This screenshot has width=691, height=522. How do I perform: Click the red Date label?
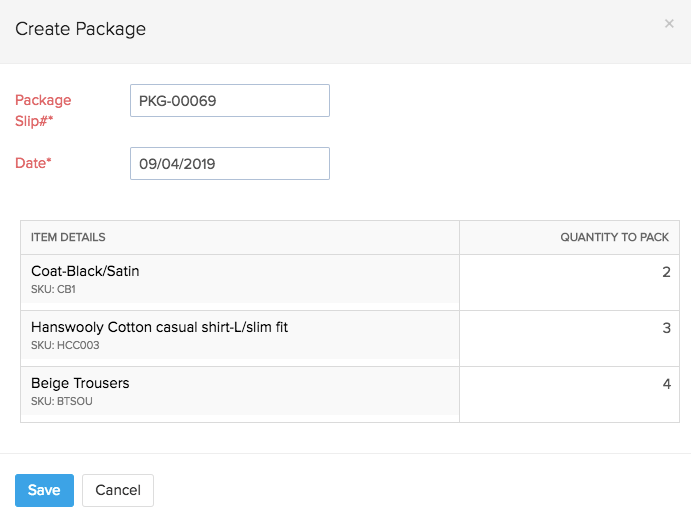(31, 163)
